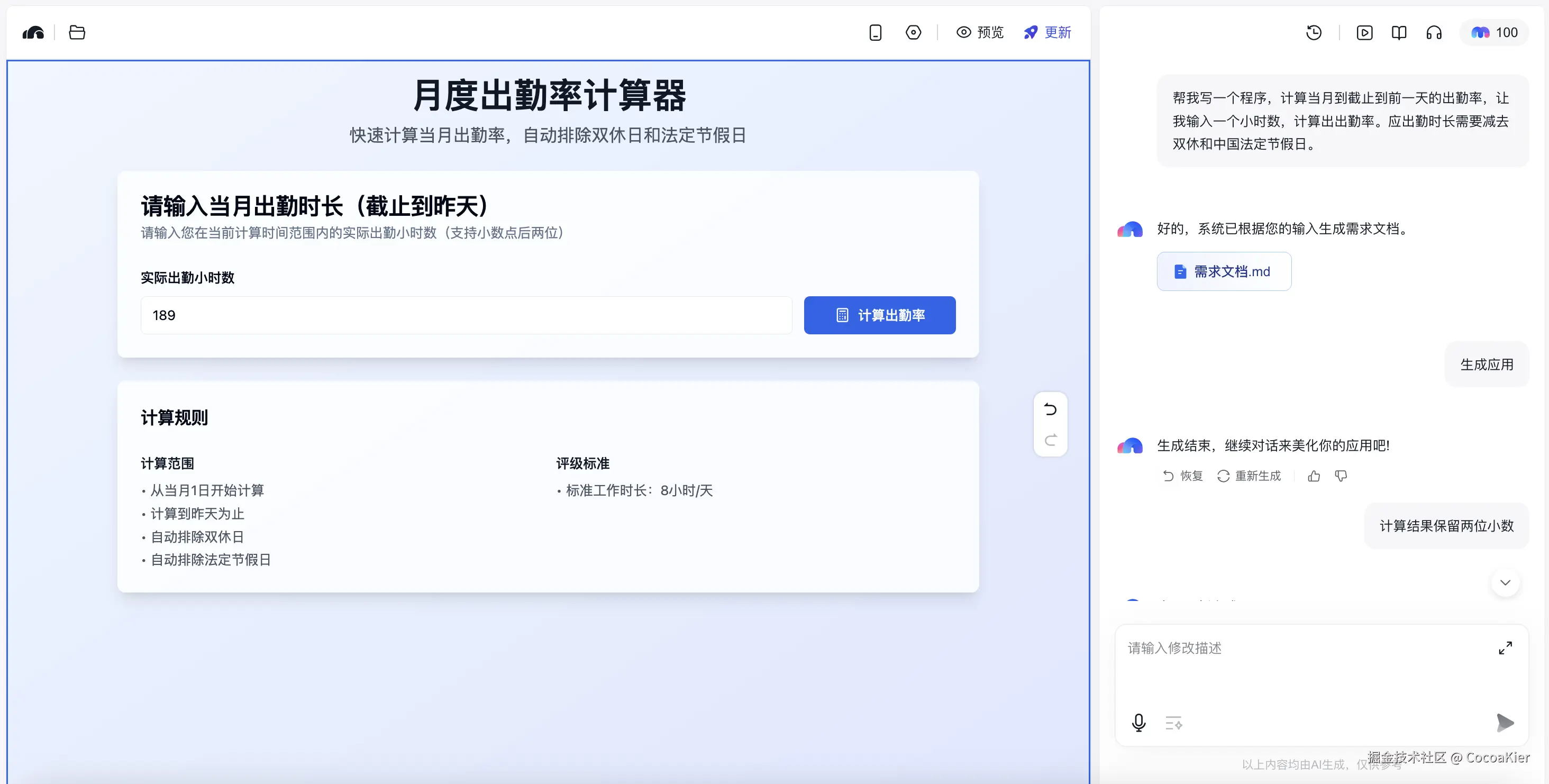
Task: Click the headphones support icon
Action: click(1434, 32)
